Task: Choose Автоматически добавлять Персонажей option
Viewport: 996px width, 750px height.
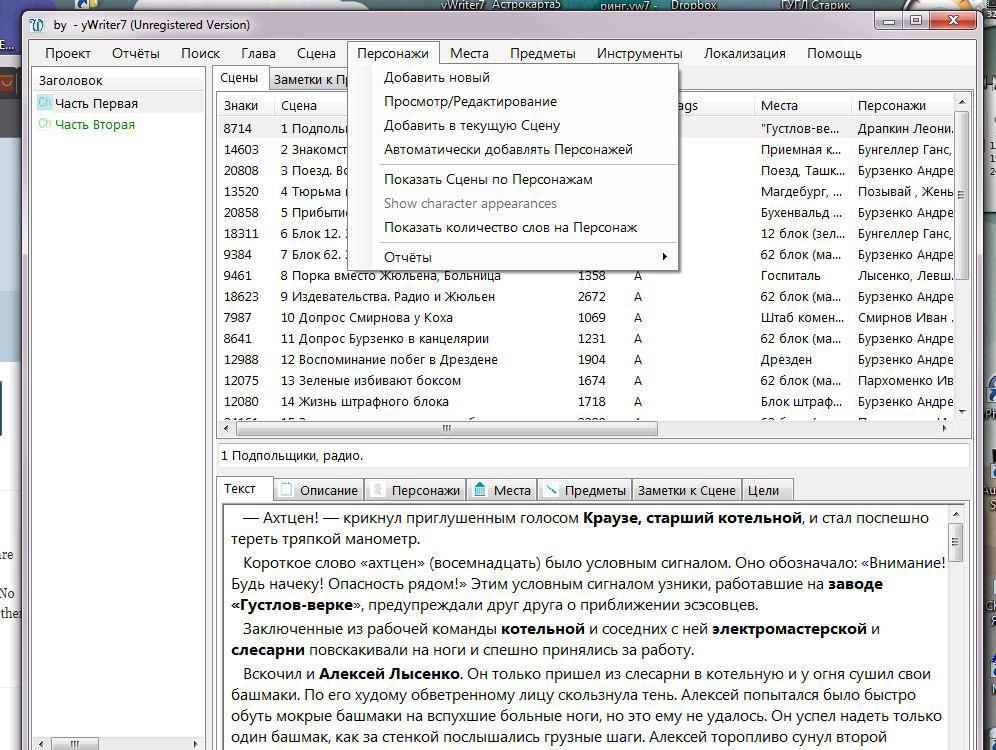Action: (x=508, y=150)
